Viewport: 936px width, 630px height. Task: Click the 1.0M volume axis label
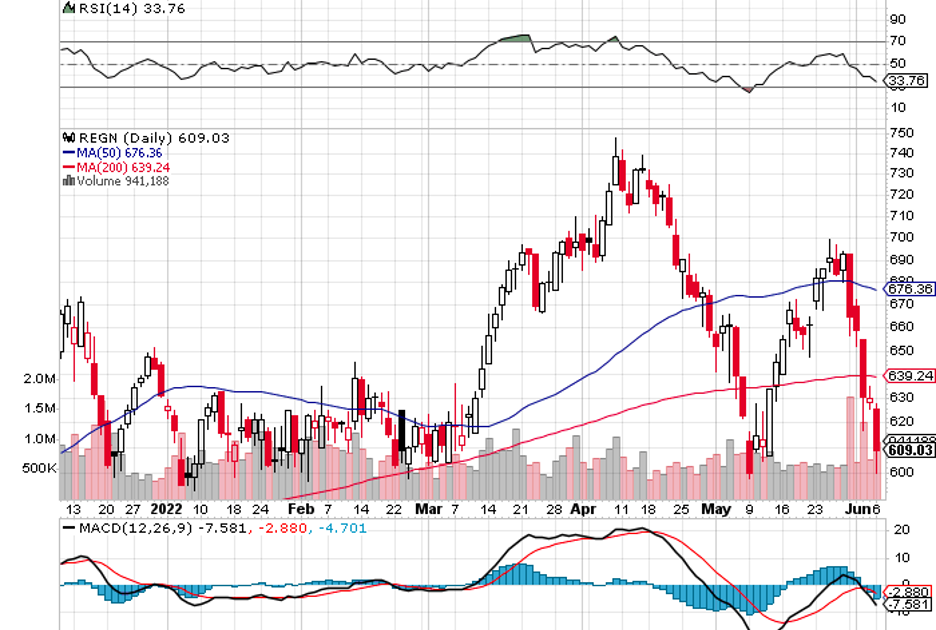tap(40, 439)
